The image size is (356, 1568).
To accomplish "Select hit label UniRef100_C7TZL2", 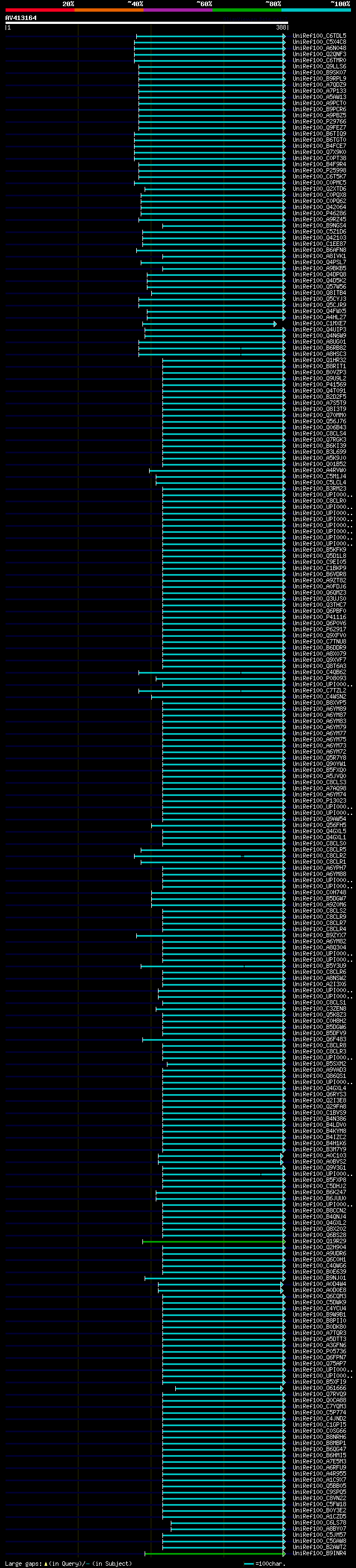I will coord(319,691).
